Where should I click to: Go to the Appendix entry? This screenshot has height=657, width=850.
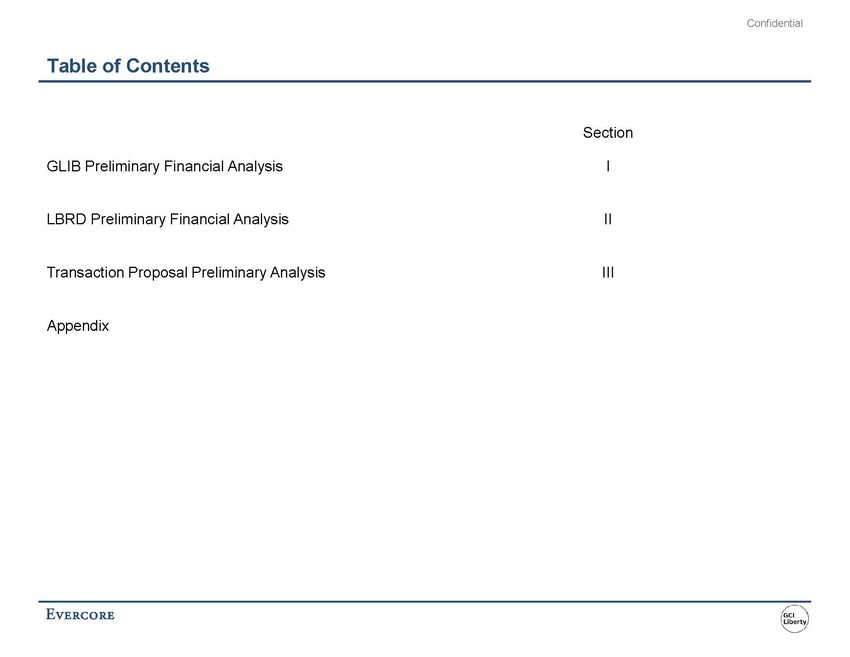click(x=78, y=326)
